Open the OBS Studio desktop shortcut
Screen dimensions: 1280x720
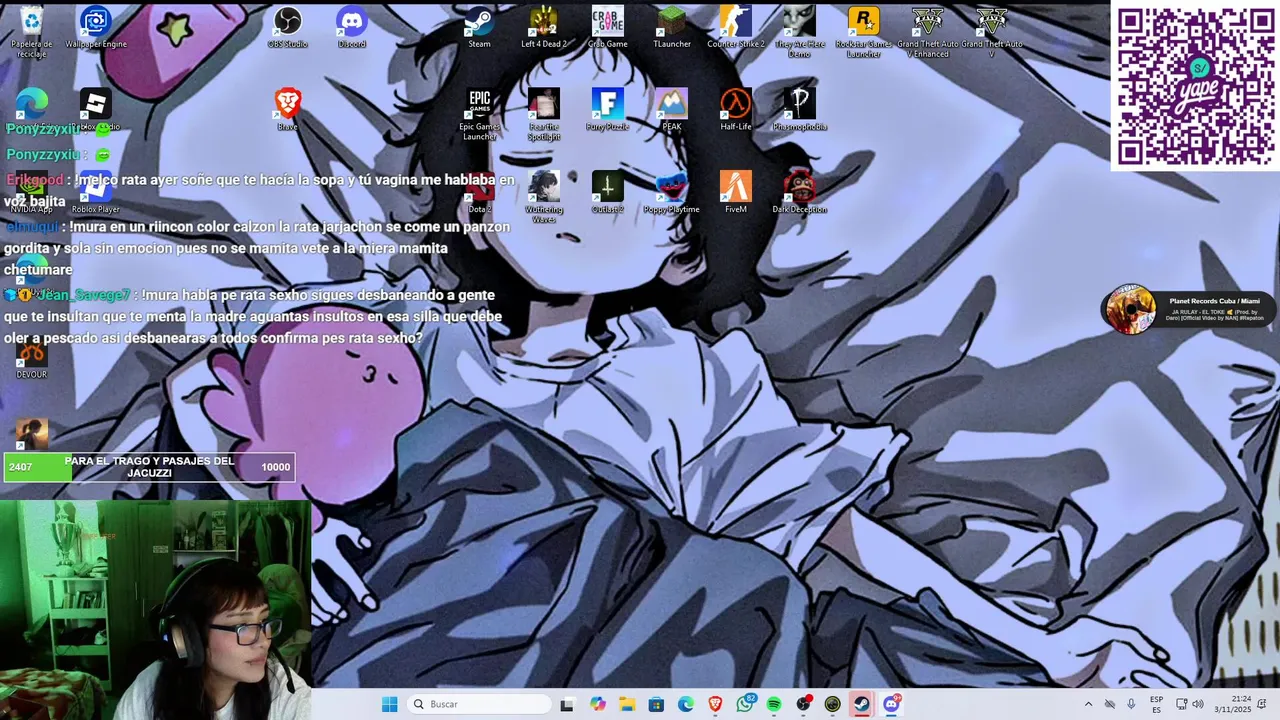[x=288, y=28]
